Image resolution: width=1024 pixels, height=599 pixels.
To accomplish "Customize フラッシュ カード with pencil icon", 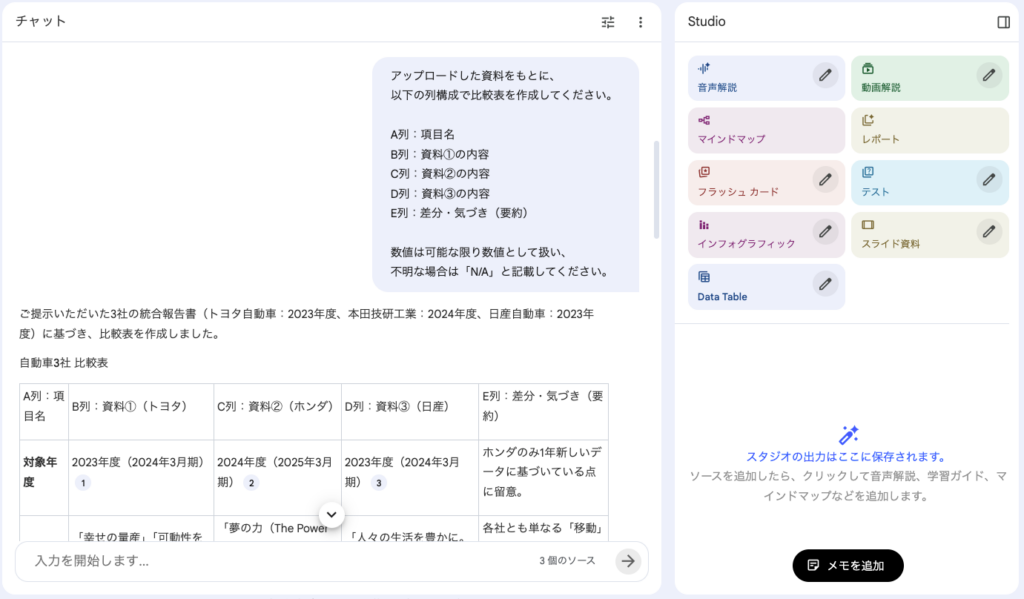I will coord(824,179).
